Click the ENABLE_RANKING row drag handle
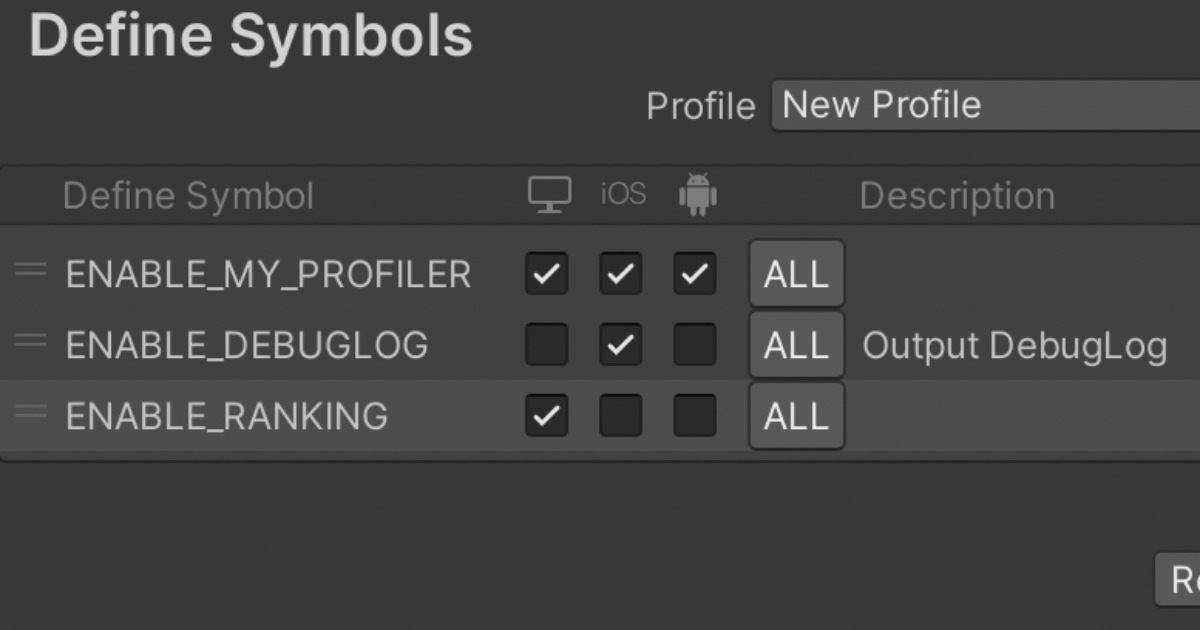This screenshot has height=630, width=1200. [x=31, y=412]
